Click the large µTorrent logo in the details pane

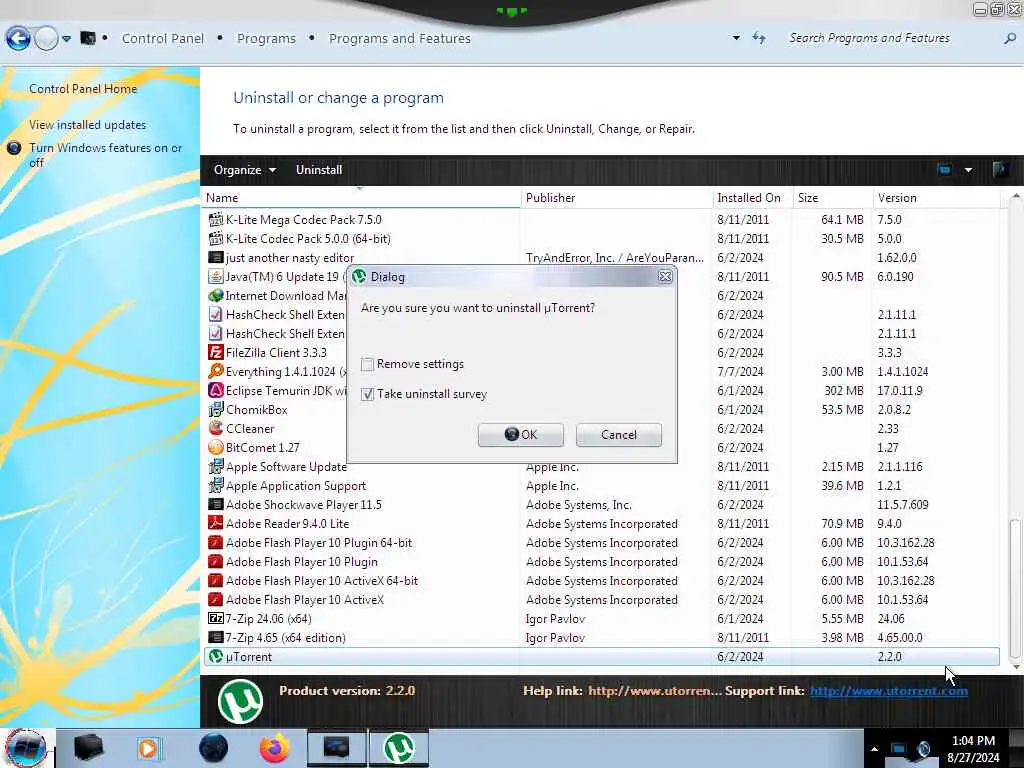[x=240, y=701]
